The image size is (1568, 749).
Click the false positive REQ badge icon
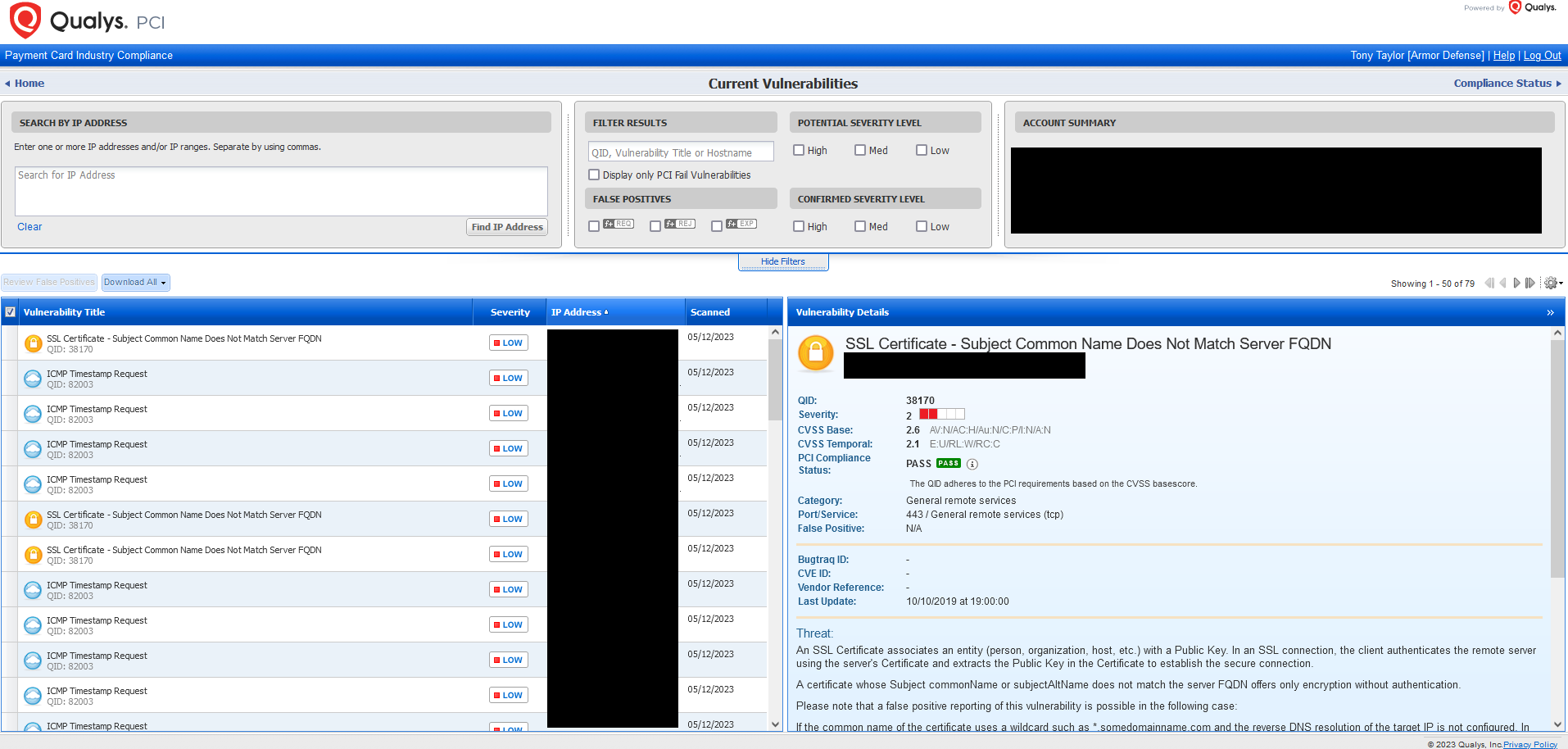coord(619,224)
